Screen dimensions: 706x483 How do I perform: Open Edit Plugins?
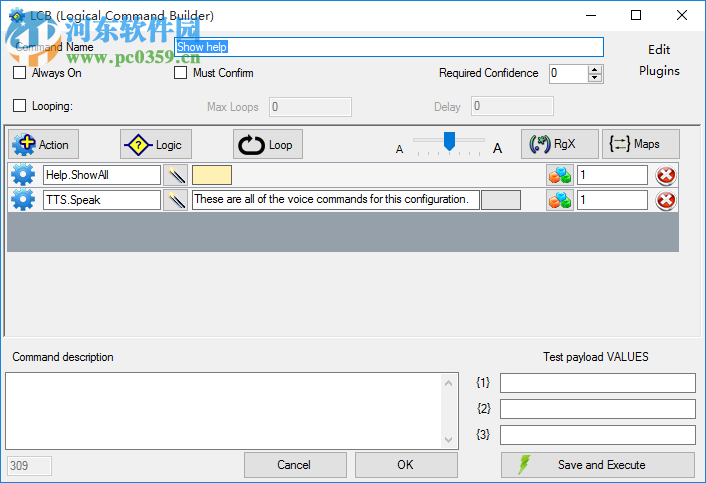[659, 60]
